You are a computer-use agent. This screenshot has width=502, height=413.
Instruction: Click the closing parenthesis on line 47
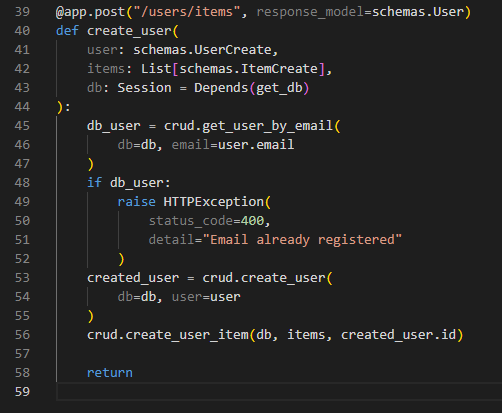[x=90, y=164]
